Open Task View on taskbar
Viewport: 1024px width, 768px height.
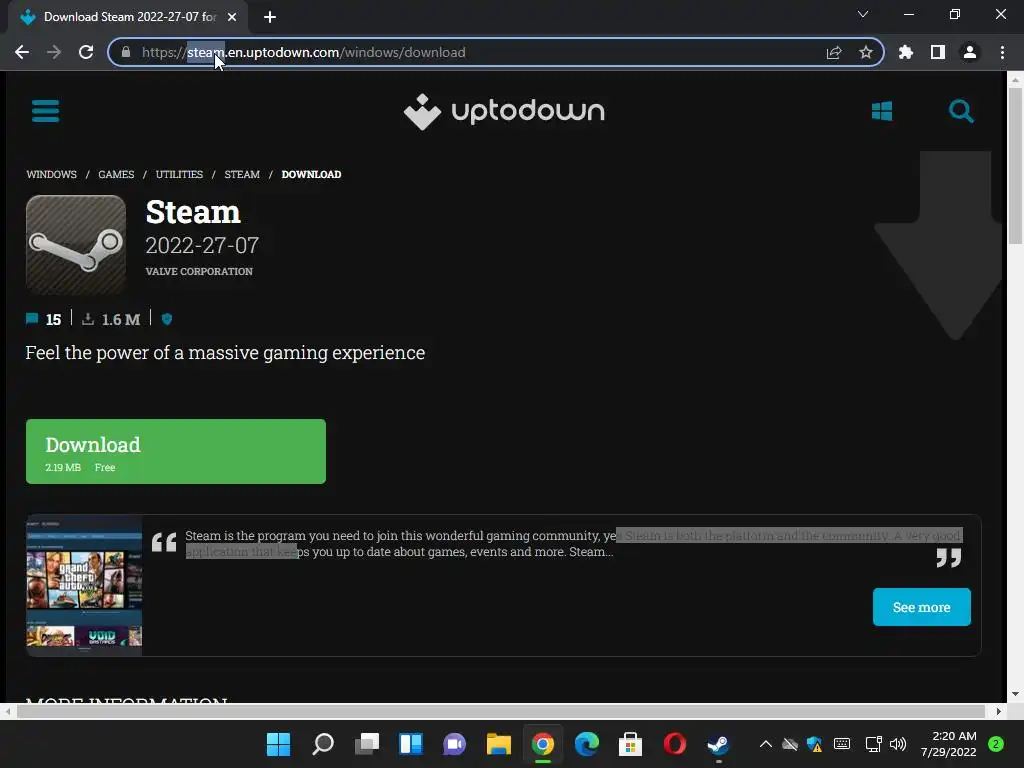[366, 744]
